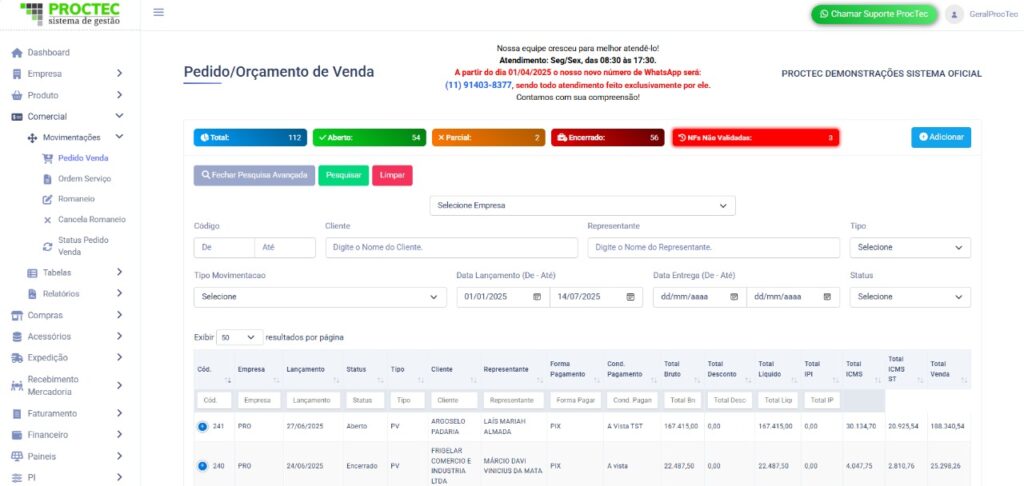Click sort arrows on Cód. column header
The image size is (1024, 486).
[x=228, y=381]
